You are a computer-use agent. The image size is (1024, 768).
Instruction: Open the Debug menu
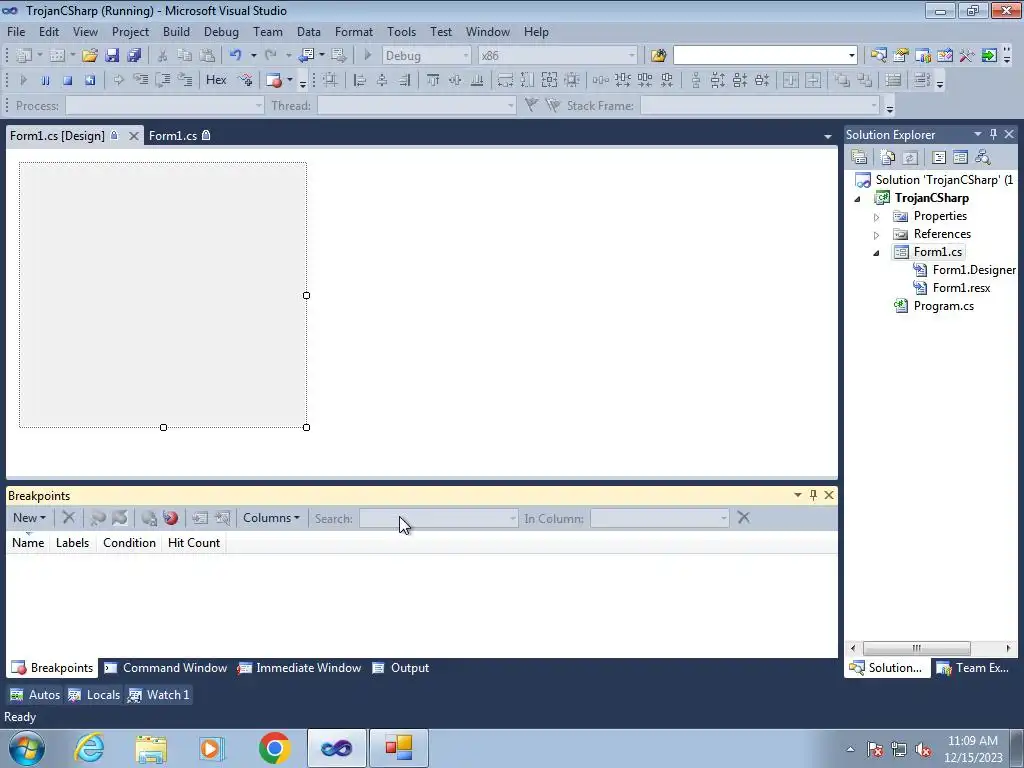pyautogui.click(x=221, y=31)
